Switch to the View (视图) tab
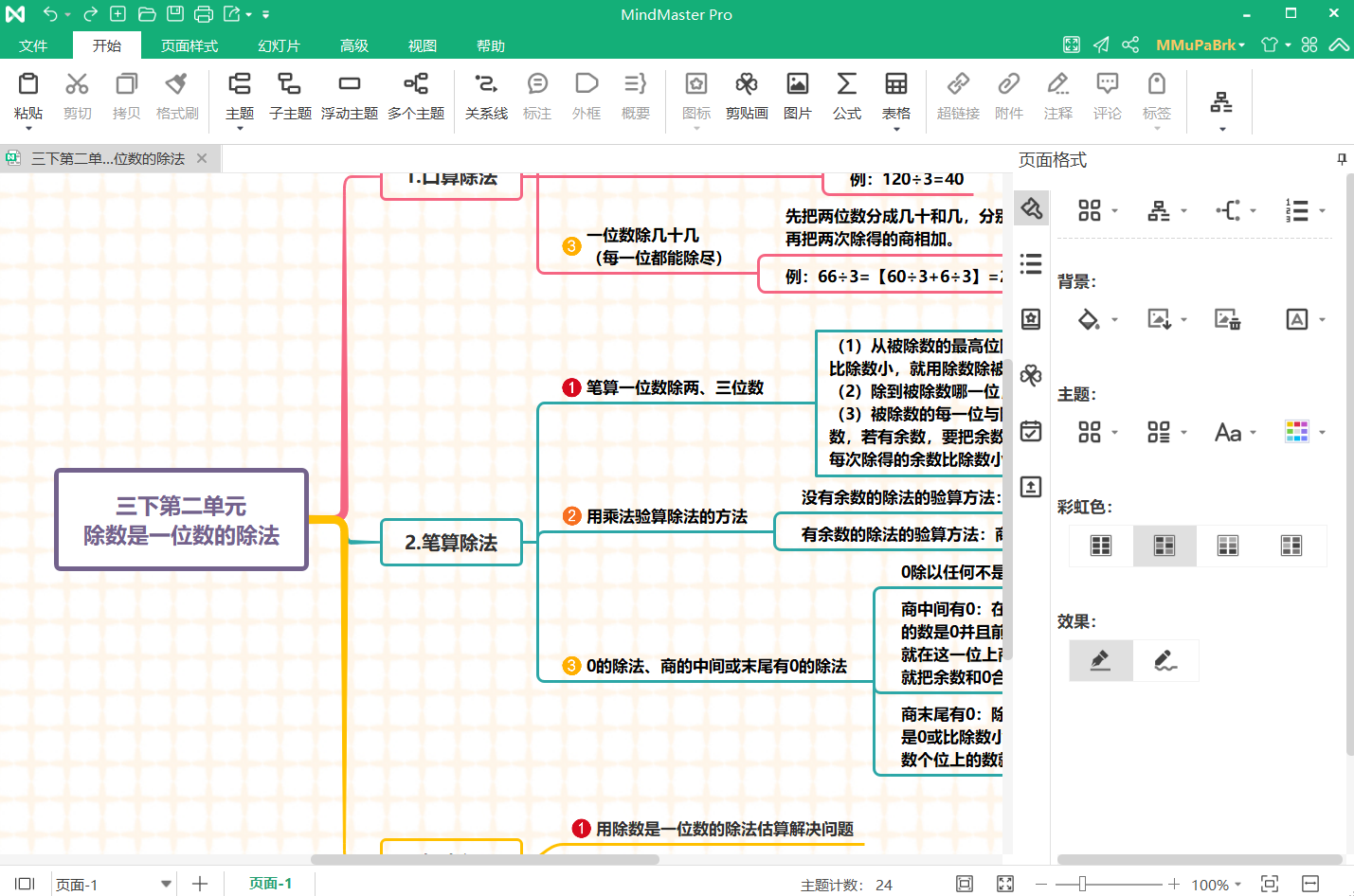 click(423, 45)
